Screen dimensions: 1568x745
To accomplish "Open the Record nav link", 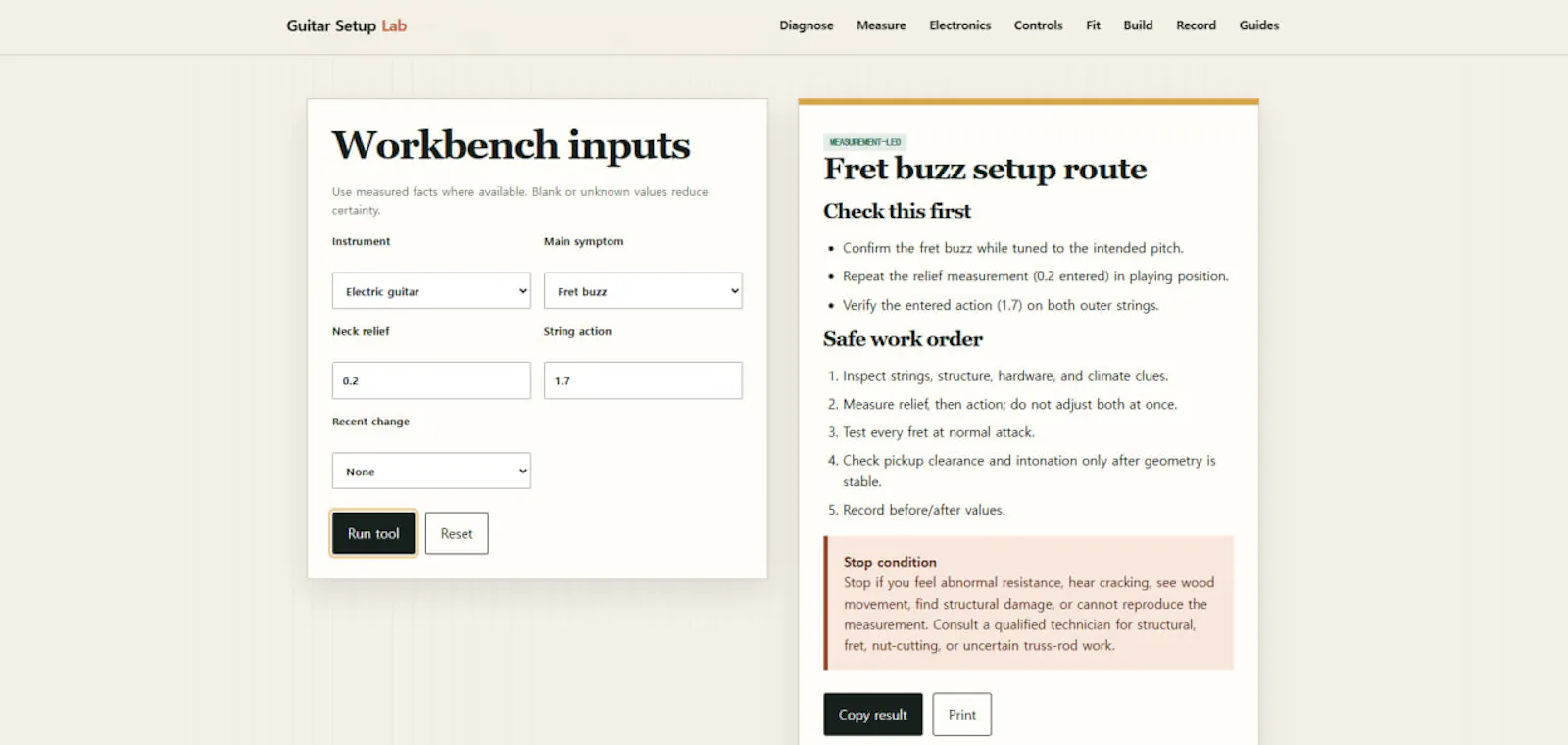I will point(1196,25).
